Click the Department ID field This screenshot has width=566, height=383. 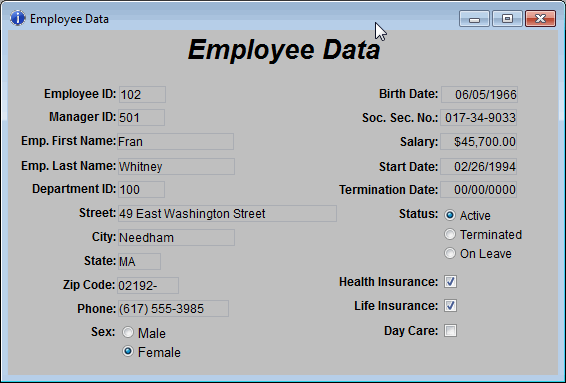pyautogui.click(x=142, y=190)
